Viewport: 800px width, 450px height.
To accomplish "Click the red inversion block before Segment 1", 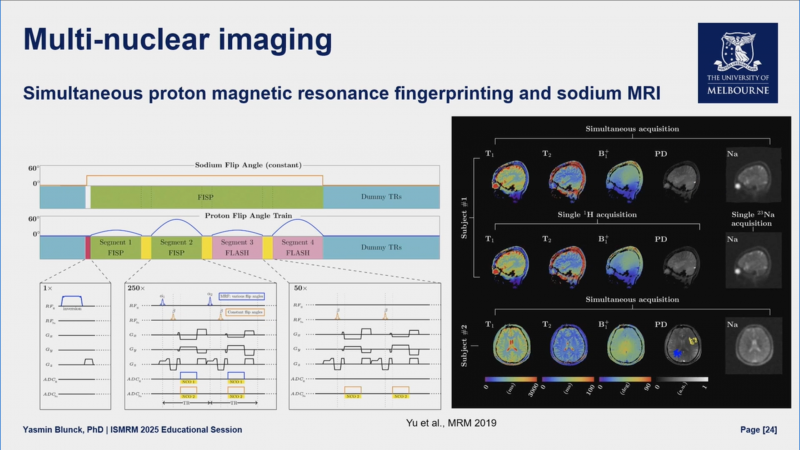I will click(x=88, y=247).
